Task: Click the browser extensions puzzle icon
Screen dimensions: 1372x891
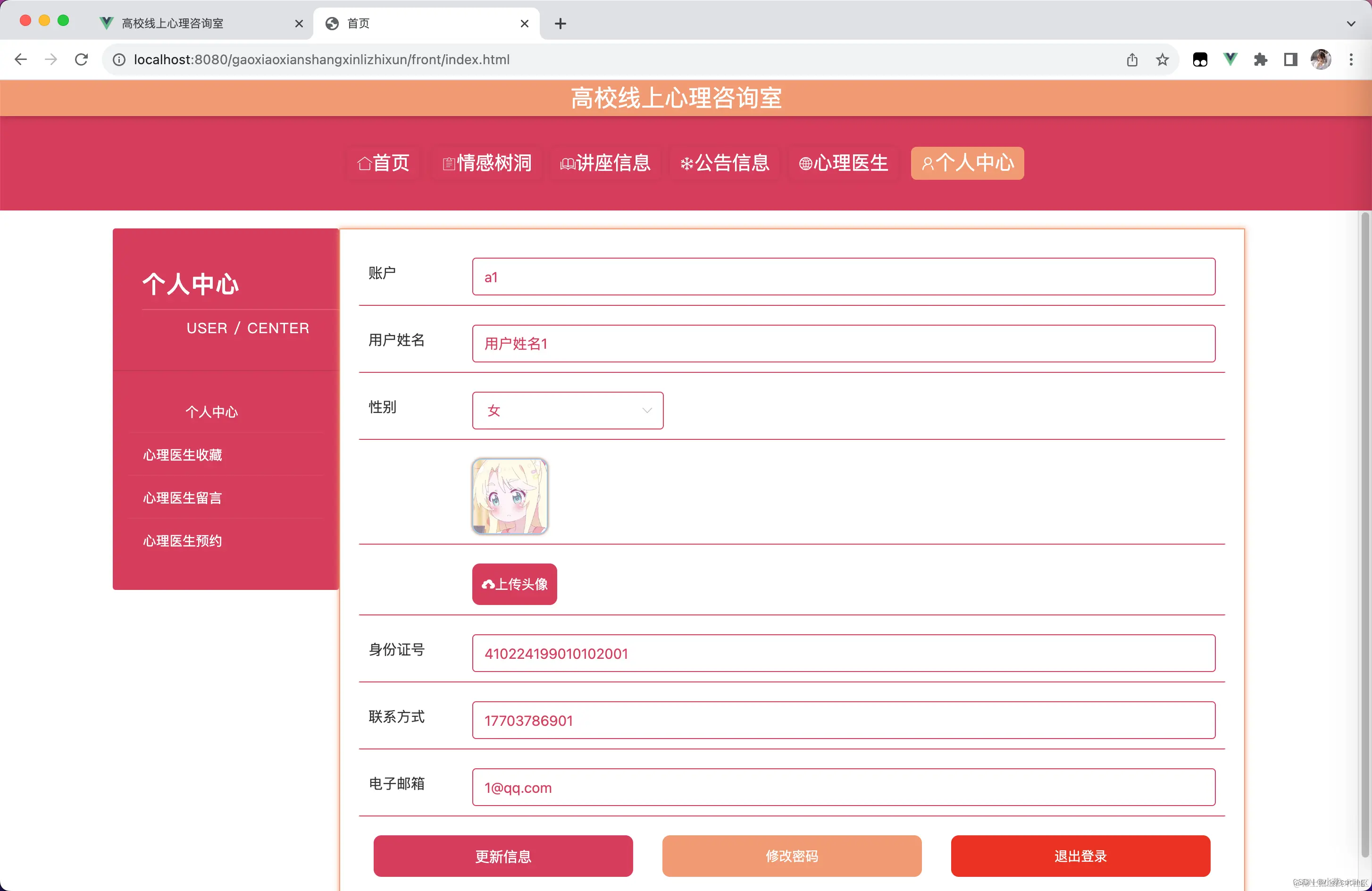Action: [1261, 59]
